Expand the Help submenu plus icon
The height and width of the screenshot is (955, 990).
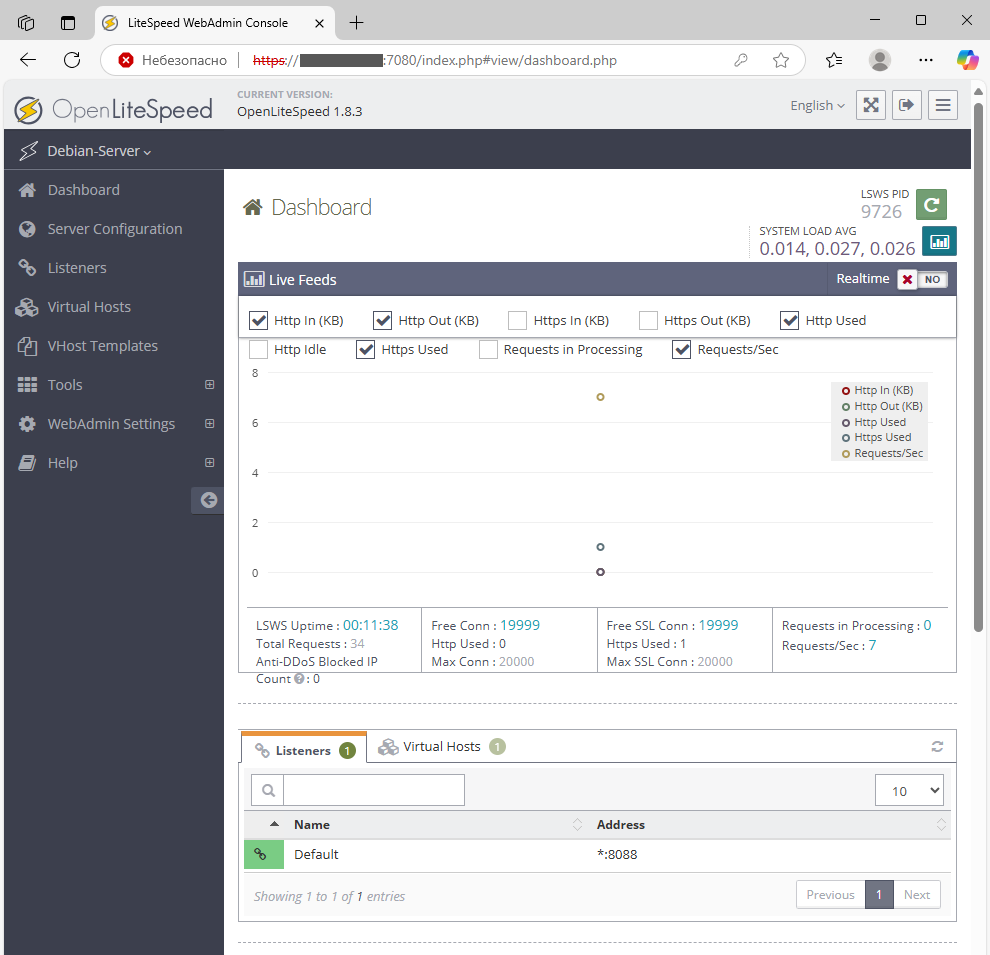(x=210, y=463)
